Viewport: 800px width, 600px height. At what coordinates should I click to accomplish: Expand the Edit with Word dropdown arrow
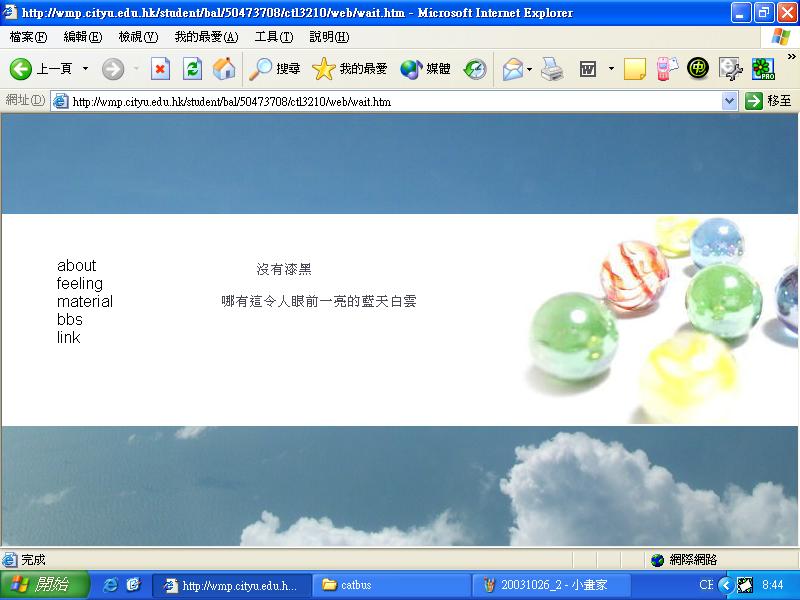point(611,68)
